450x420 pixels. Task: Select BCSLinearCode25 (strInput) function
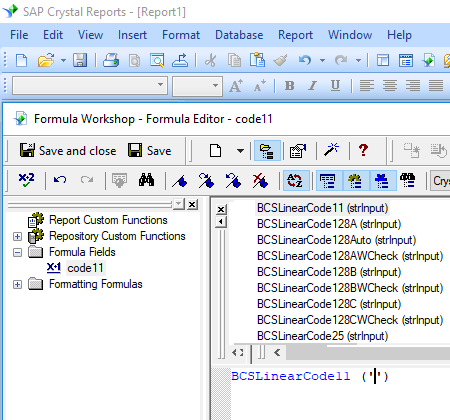click(x=322, y=336)
